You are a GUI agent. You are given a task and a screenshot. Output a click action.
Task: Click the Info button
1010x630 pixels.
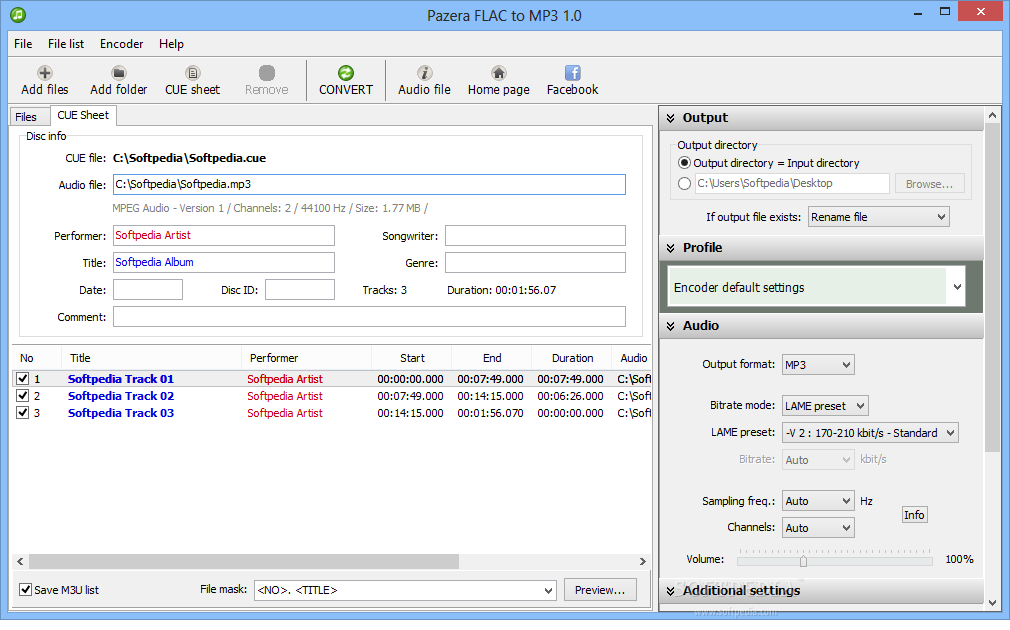point(914,515)
